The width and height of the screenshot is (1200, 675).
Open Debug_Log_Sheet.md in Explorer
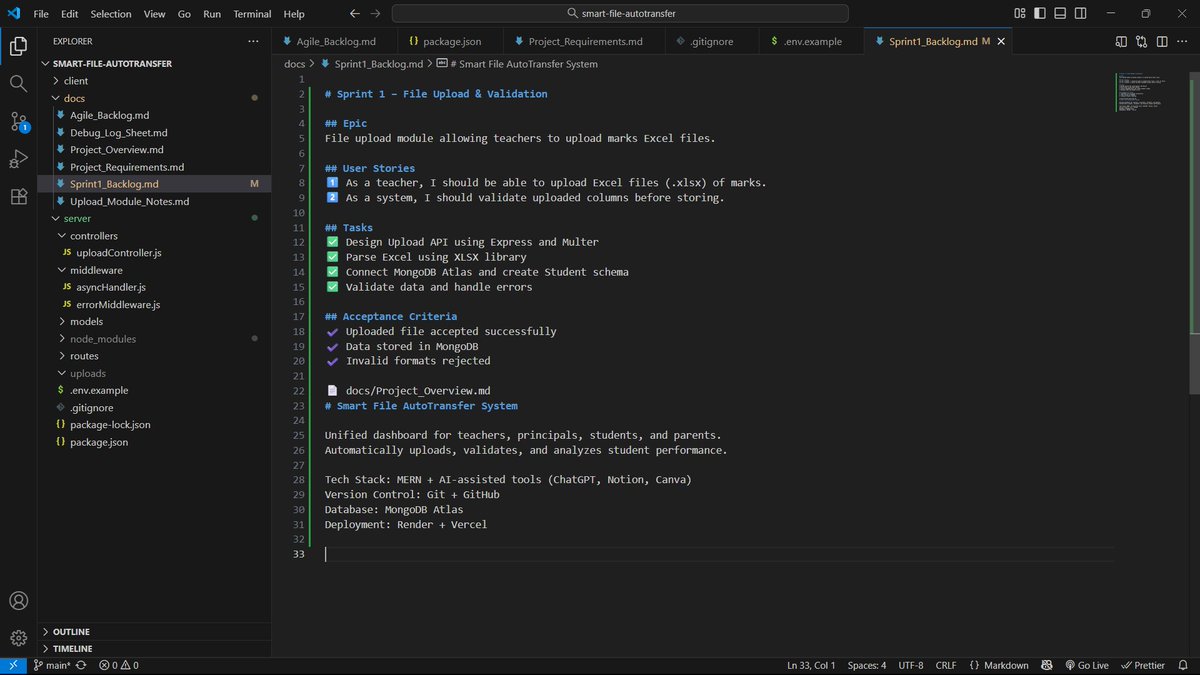154,132
